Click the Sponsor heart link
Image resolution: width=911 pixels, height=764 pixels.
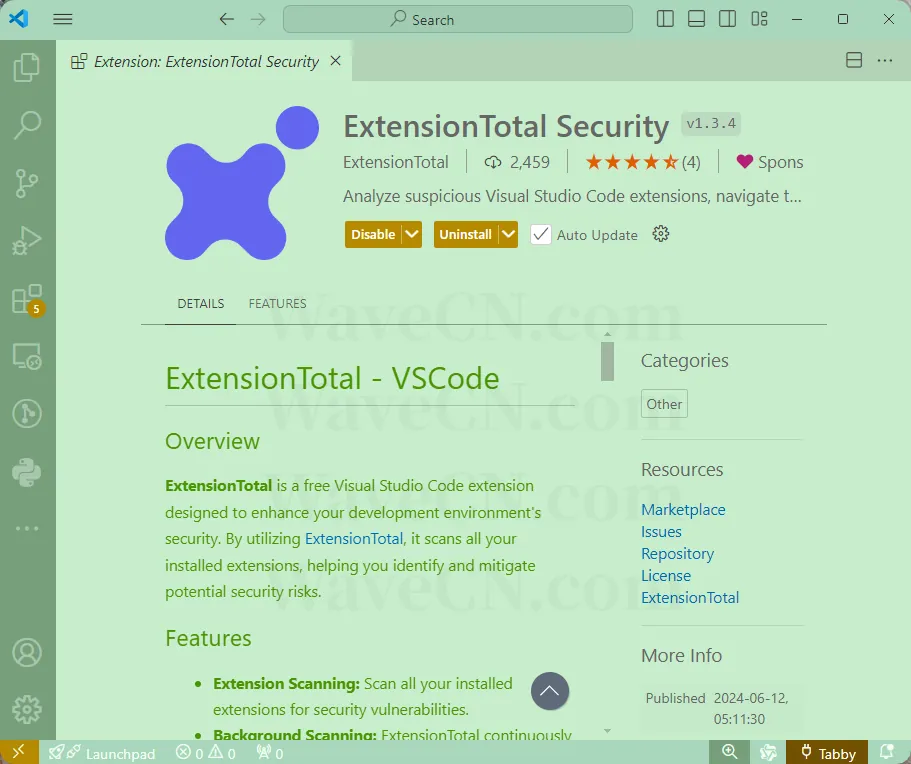(x=770, y=162)
